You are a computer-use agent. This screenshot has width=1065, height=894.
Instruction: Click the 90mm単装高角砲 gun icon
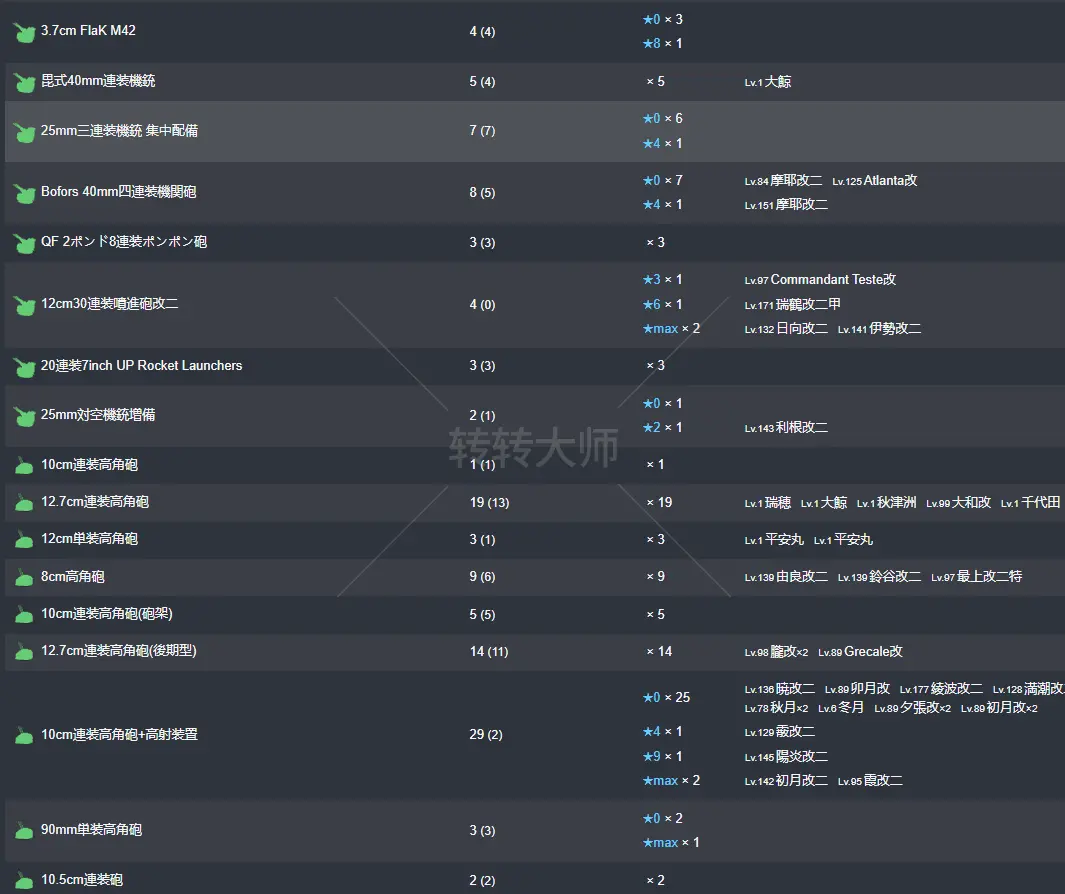pyautogui.click(x=24, y=831)
